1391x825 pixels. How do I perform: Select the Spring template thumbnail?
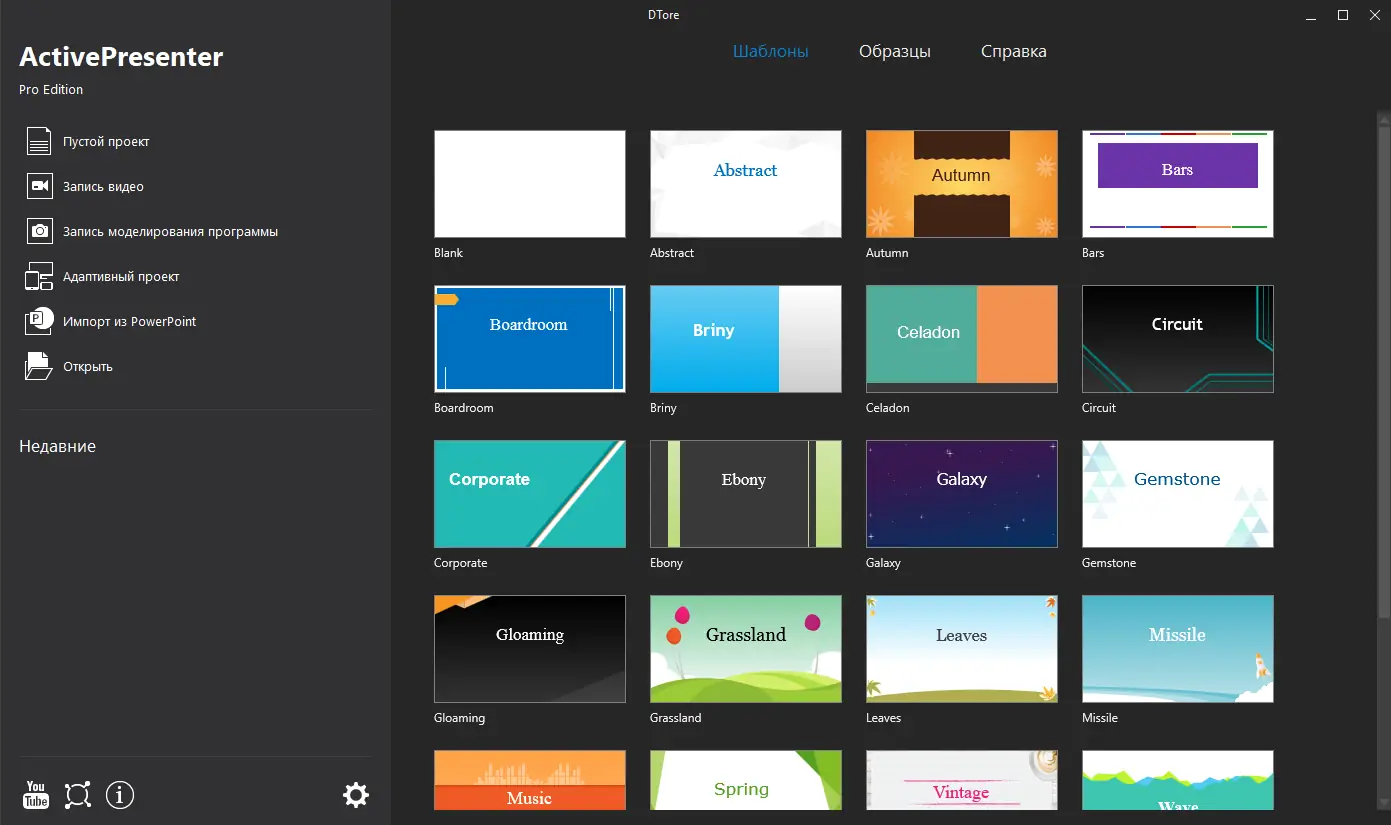tap(746, 780)
